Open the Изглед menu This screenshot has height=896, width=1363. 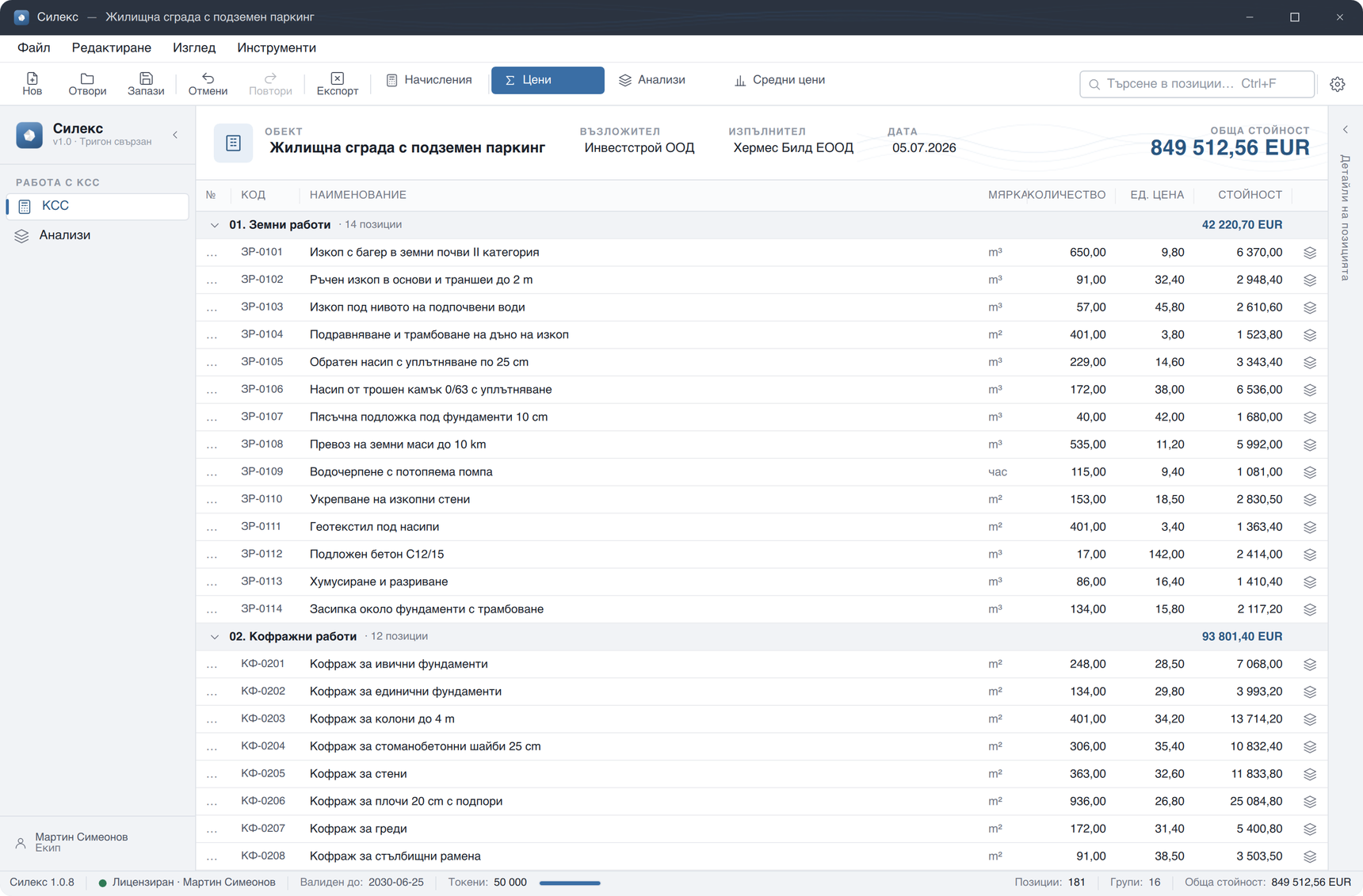[194, 48]
